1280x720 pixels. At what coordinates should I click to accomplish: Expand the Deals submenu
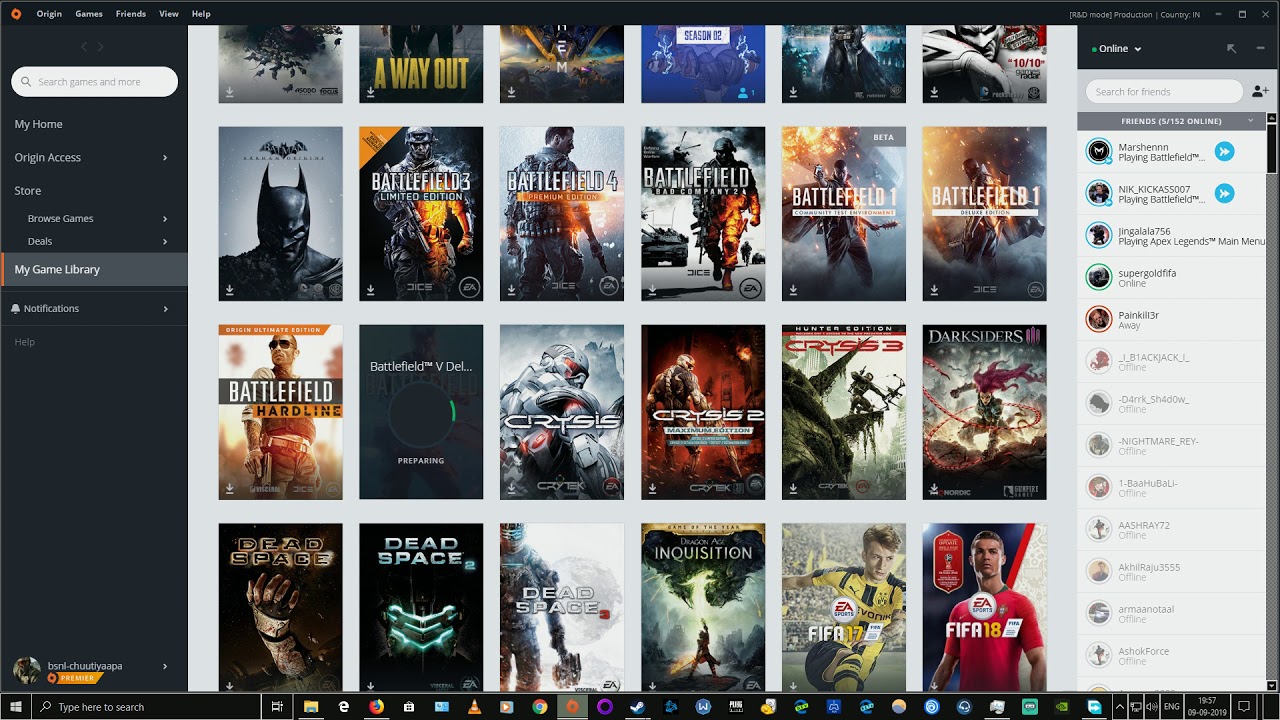pyautogui.click(x=165, y=241)
